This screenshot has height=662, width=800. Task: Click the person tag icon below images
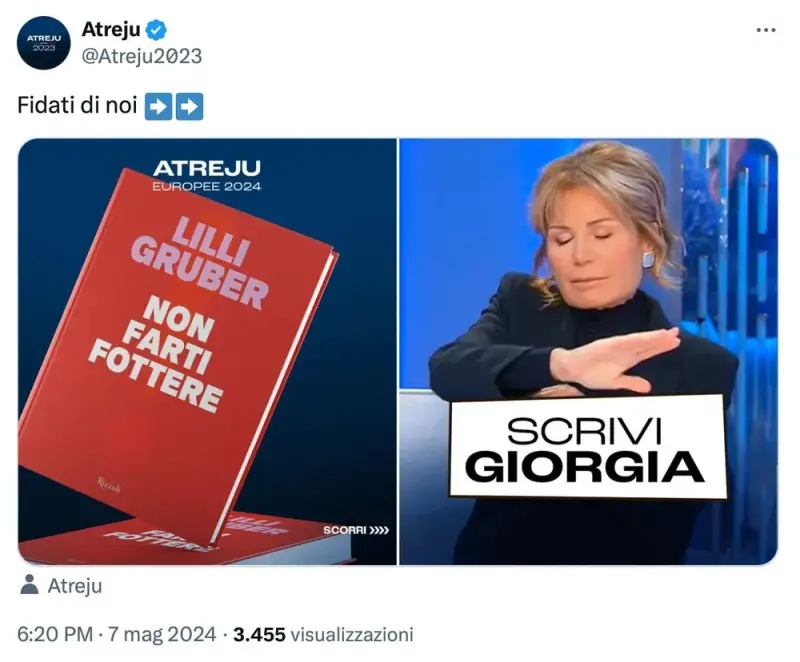[x=30, y=585]
